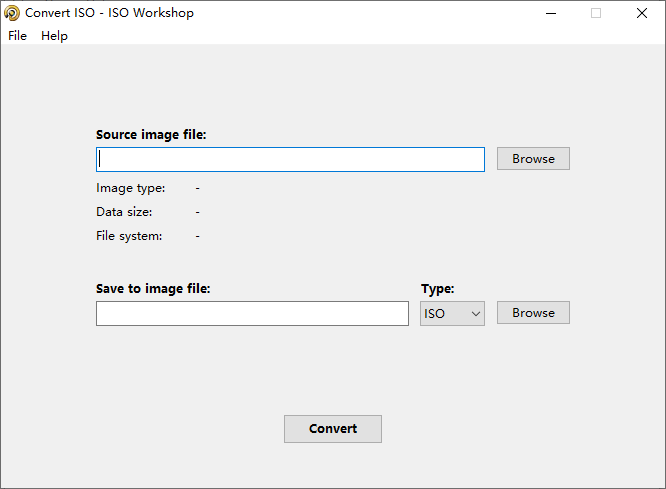
Task: Browse for the save destination file
Action: pyautogui.click(x=533, y=313)
